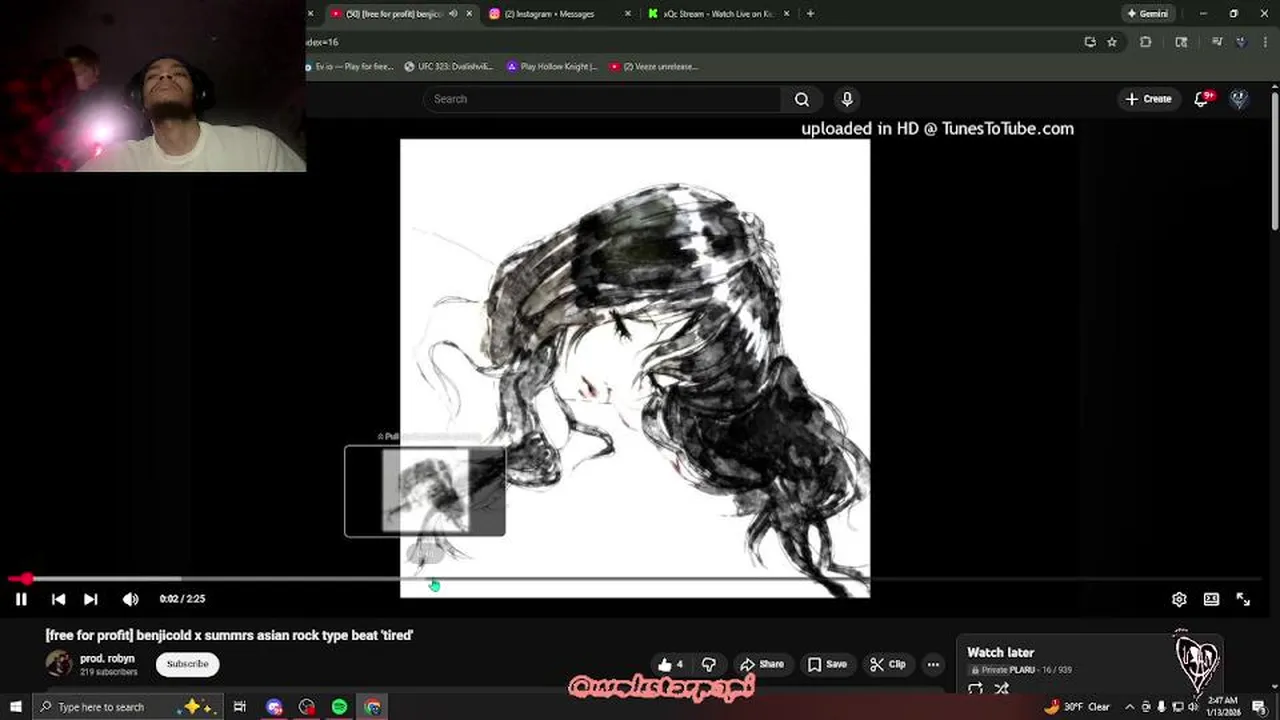Screen dimensions: 1280x720
Task: Open Chrome from the taskbar
Action: 372,707
